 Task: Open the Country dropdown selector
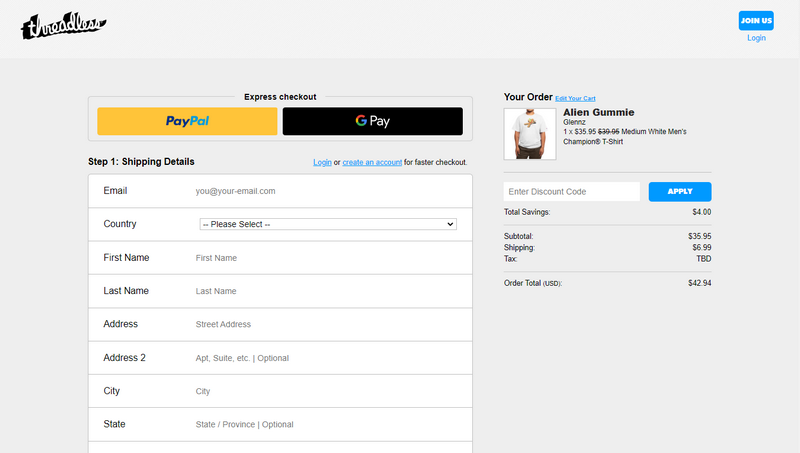(x=328, y=224)
